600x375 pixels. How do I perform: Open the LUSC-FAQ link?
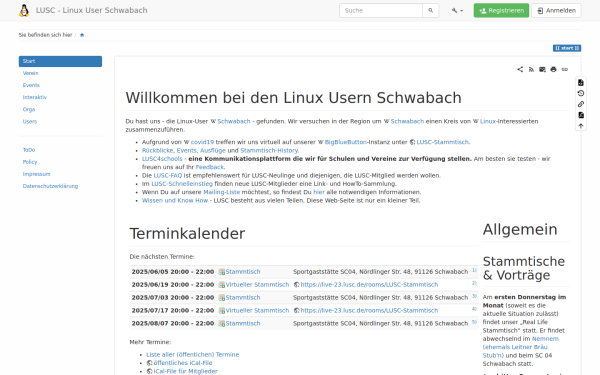point(168,176)
